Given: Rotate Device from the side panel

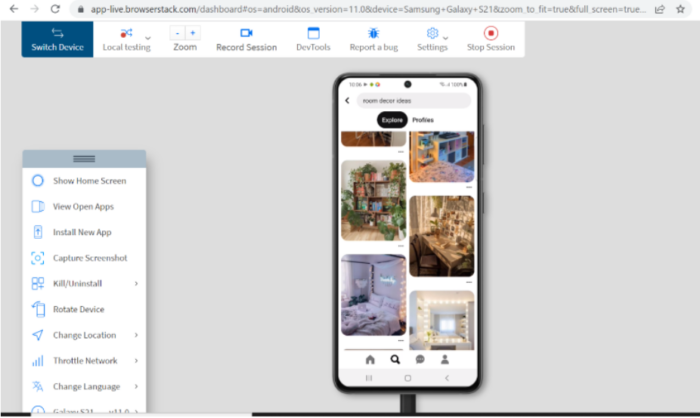Looking at the screenshot, I should 84,309.
